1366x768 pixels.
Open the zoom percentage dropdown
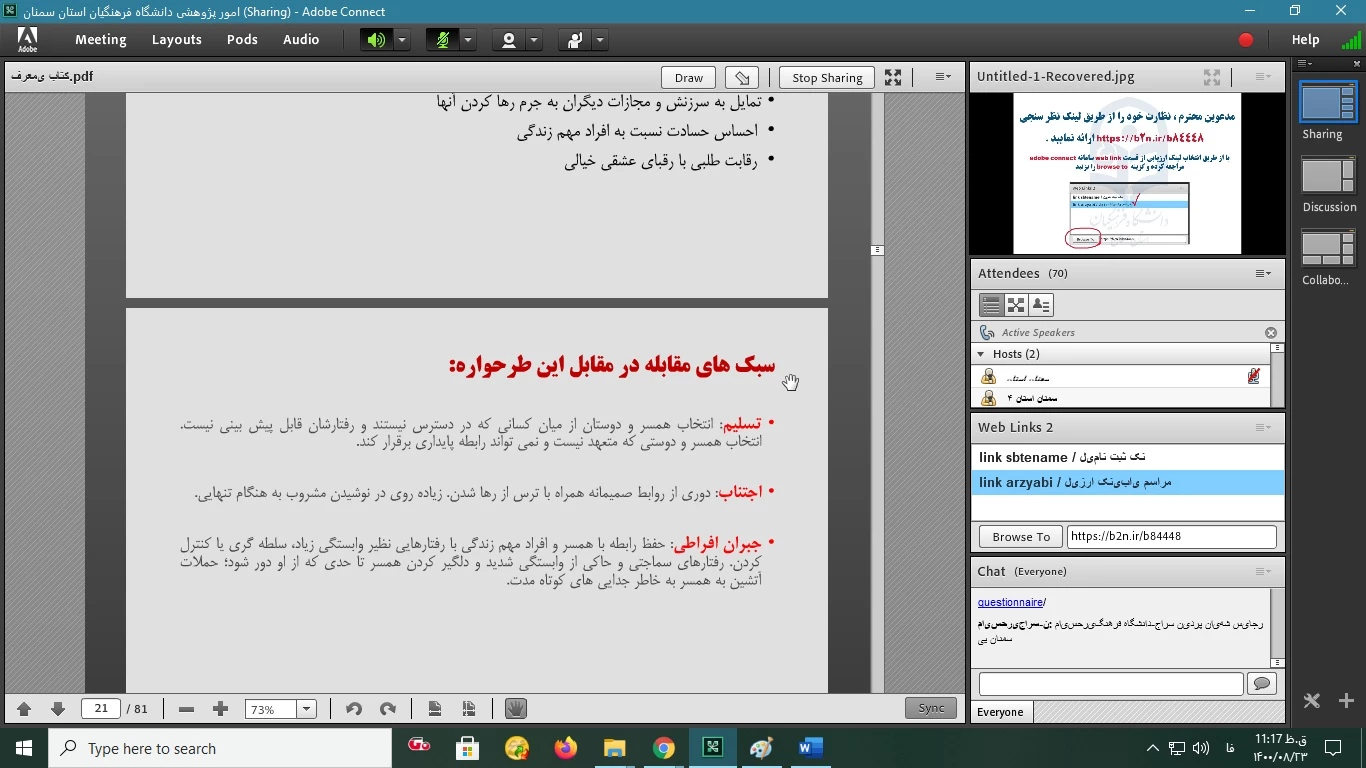(x=307, y=709)
